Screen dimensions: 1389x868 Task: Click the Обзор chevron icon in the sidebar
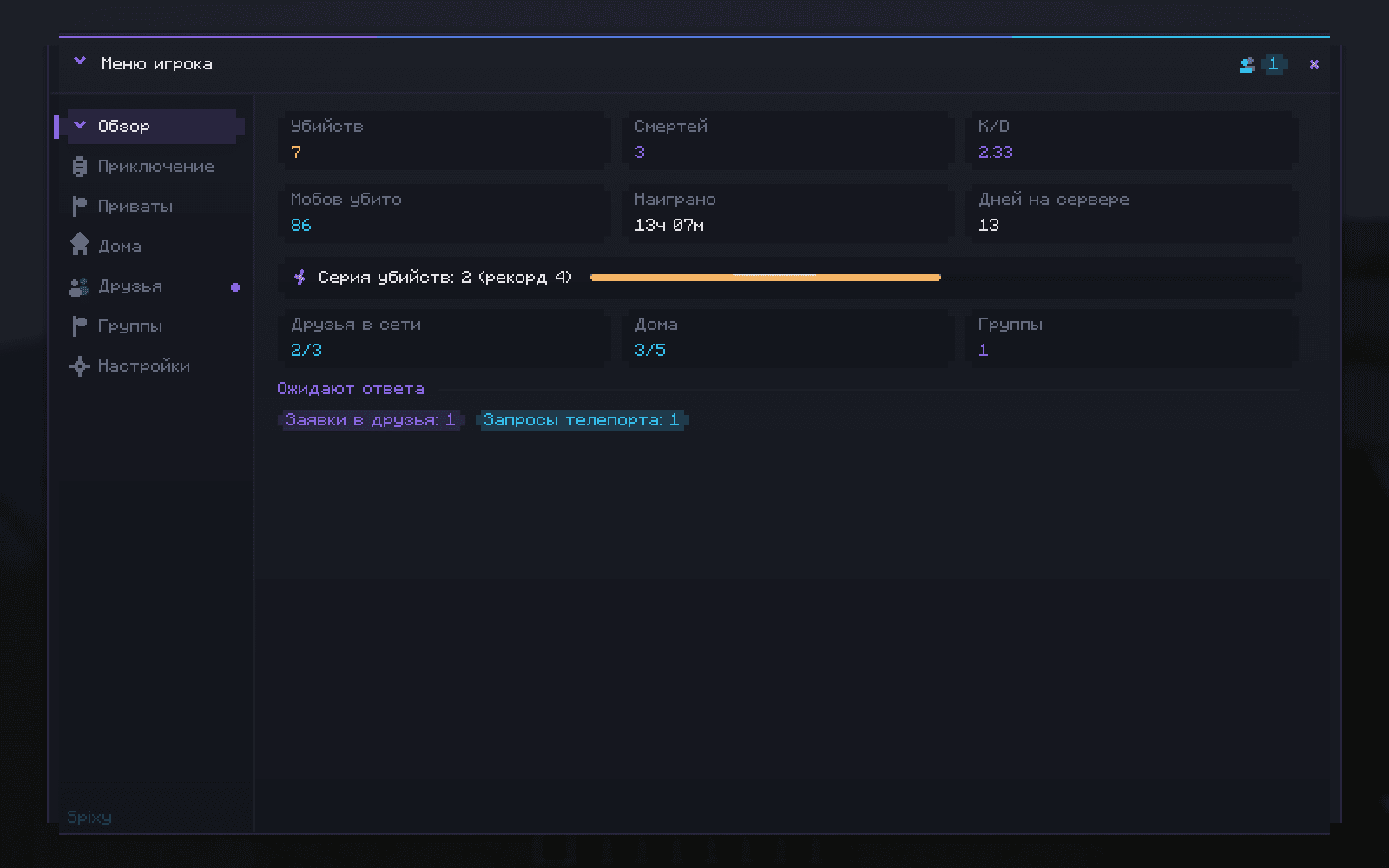point(80,125)
